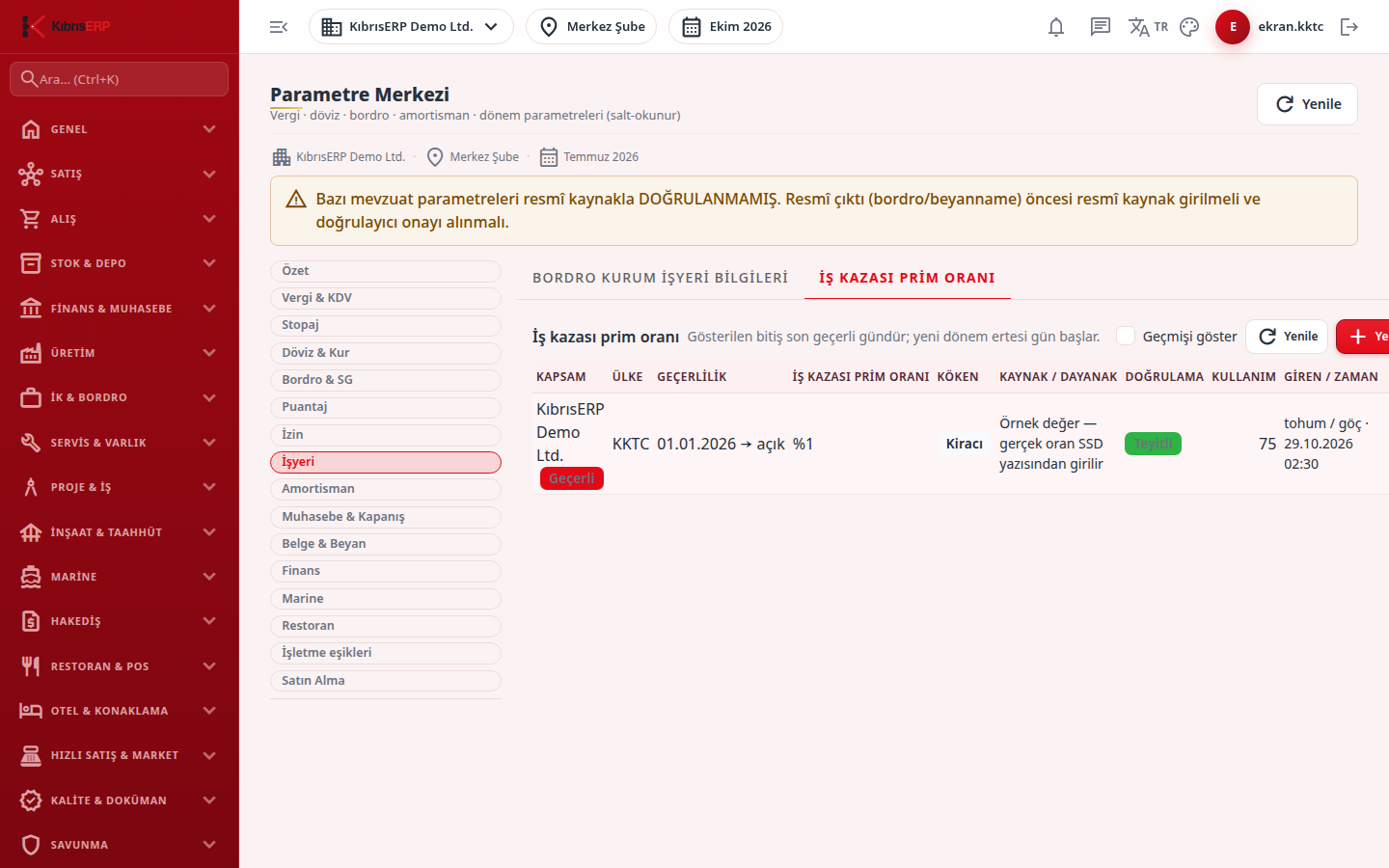Image resolution: width=1389 pixels, height=868 pixels.
Task: Expand the İK & Bordro chevron
Action: (x=209, y=397)
